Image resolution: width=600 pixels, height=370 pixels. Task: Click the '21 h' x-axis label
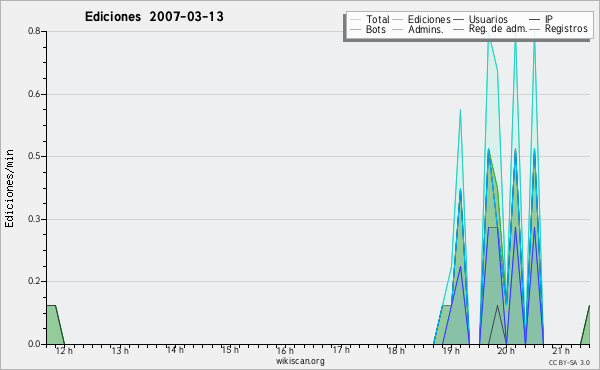click(561, 351)
